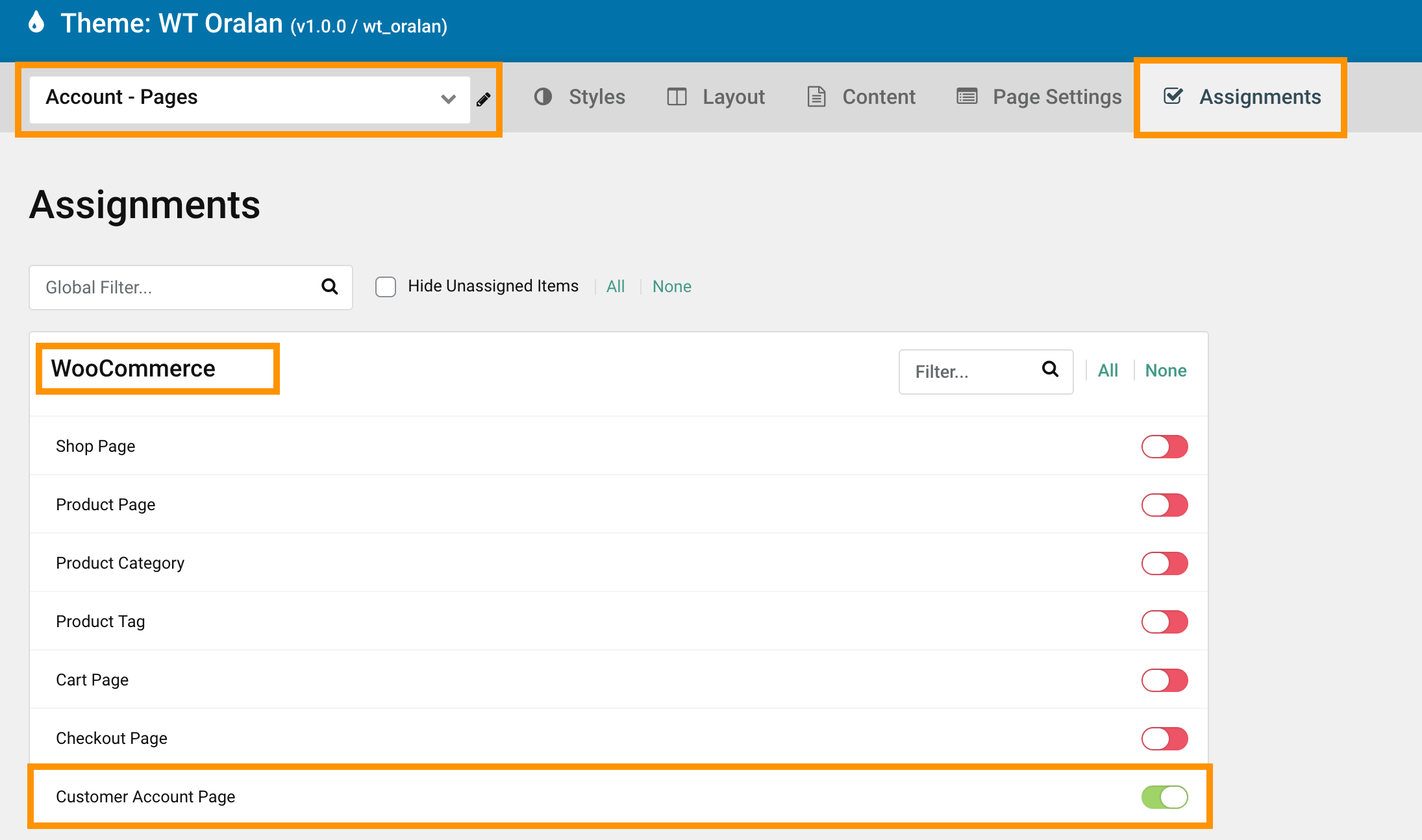Click the water drop theme logo icon
Screen dimensions: 1422x840
tap(36, 23)
